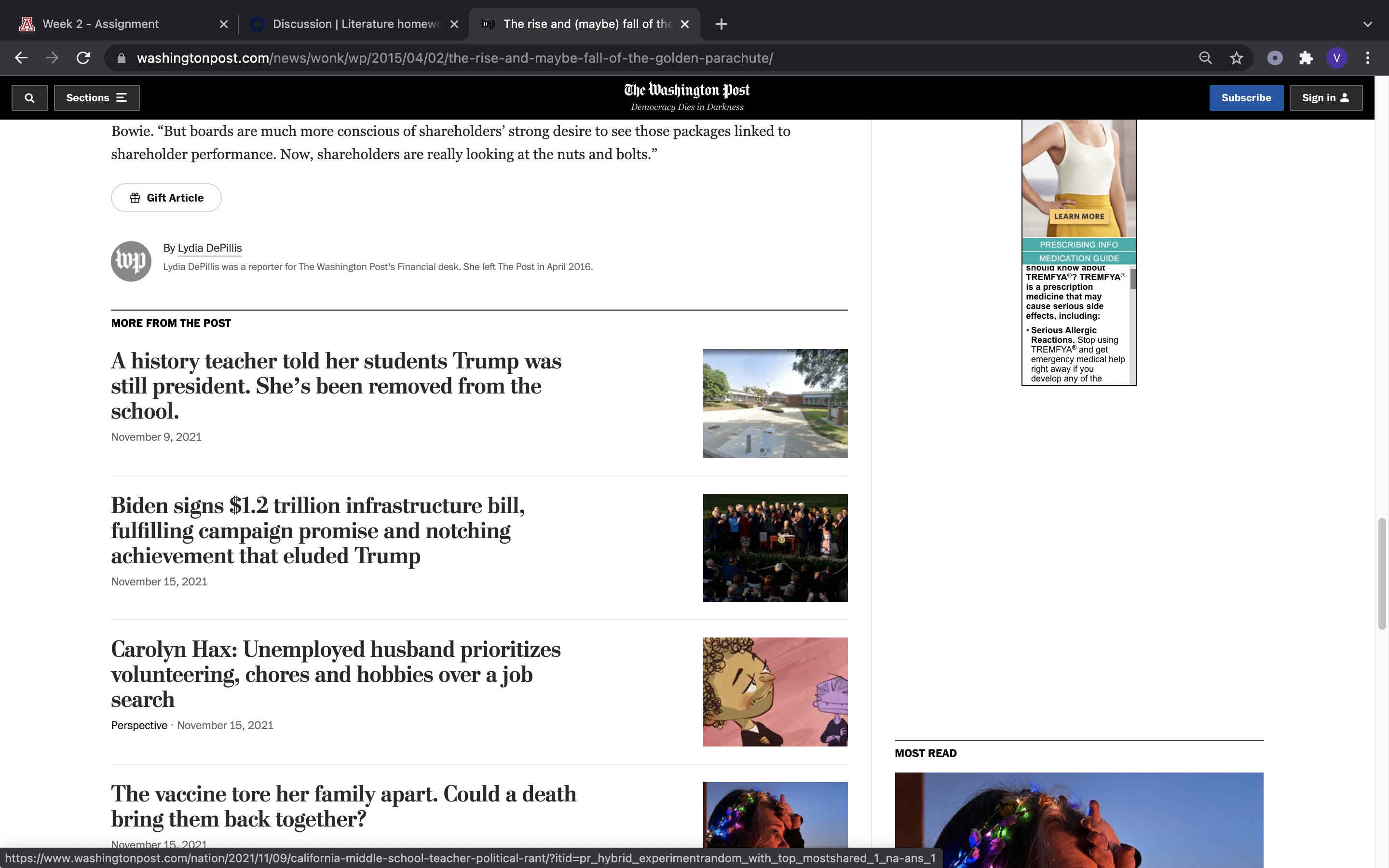Close the golden parachute article tab

[685, 24]
